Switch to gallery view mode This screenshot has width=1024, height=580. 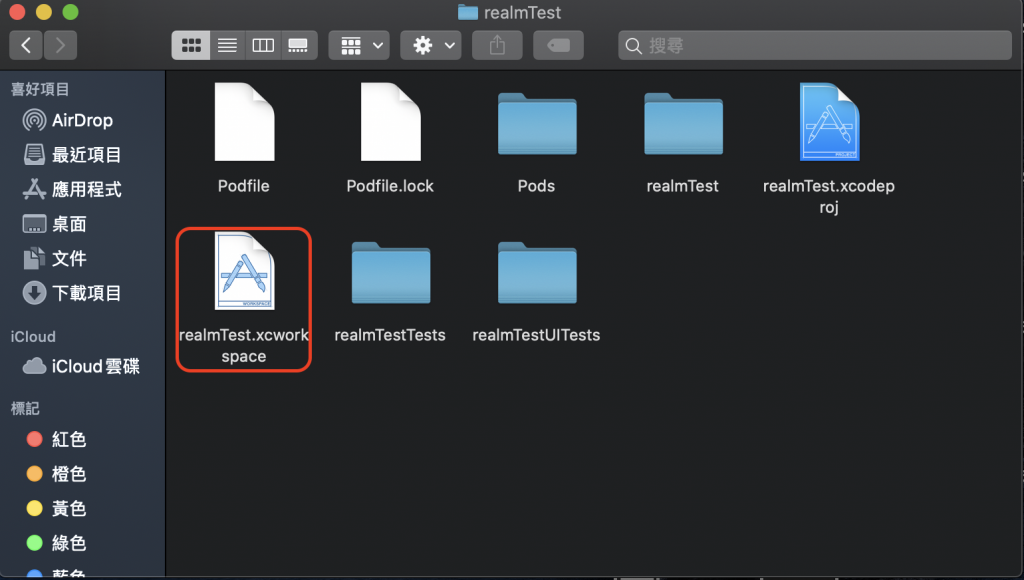(299, 45)
